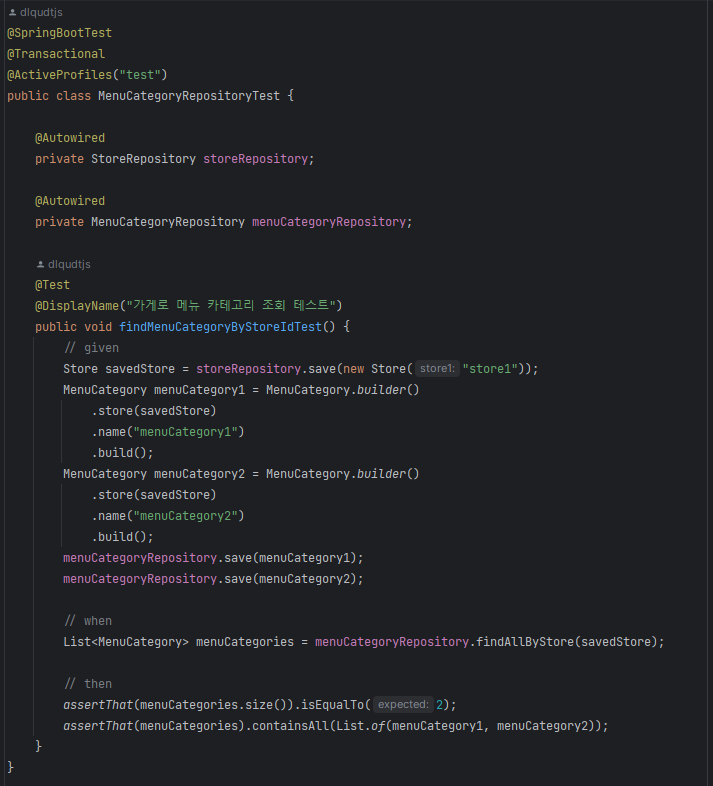The width and height of the screenshot is (713, 786).
Task: Click the author hint 'dlqudtjs' above the class
Action: coord(41,12)
